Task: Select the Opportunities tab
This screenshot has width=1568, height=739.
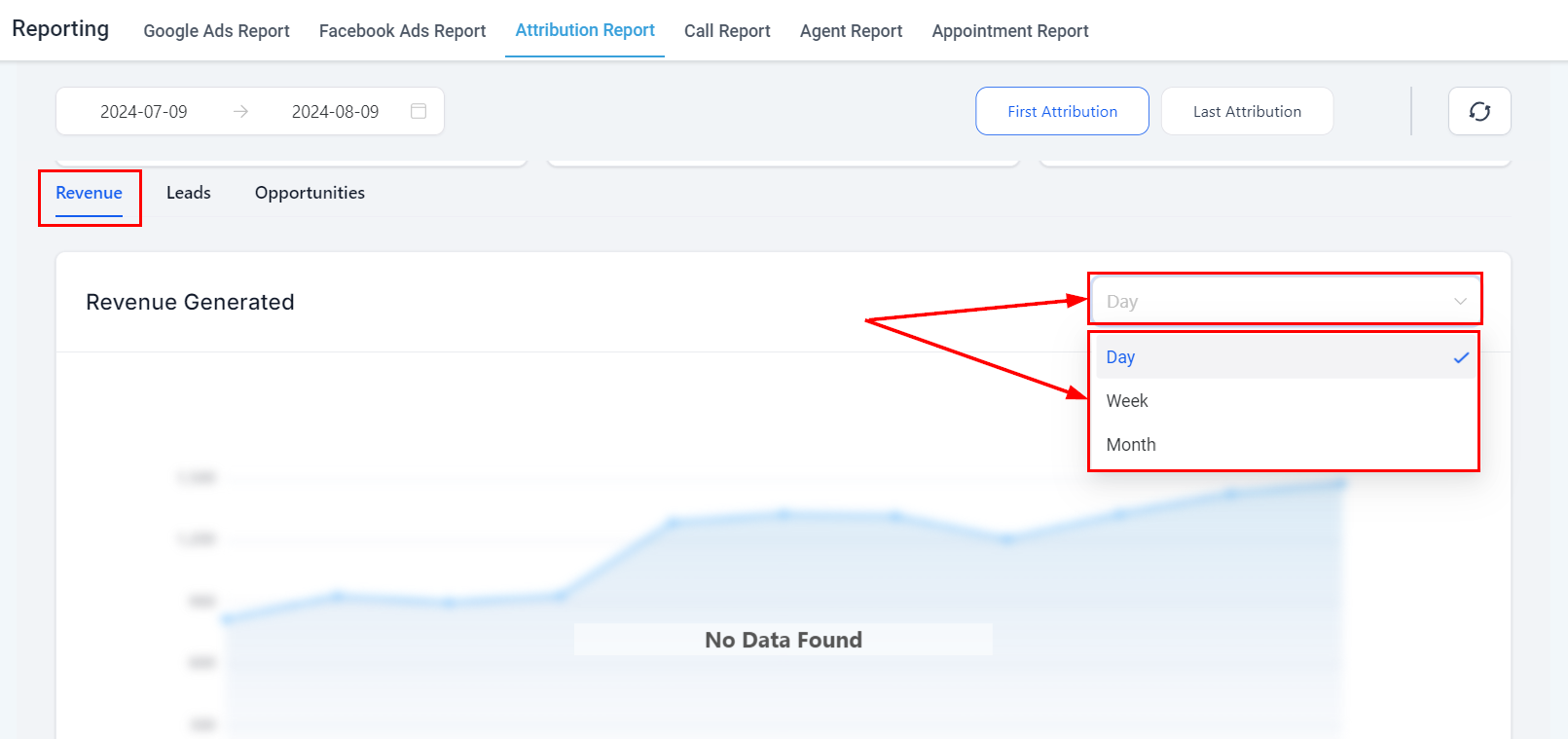Action: tap(310, 193)
